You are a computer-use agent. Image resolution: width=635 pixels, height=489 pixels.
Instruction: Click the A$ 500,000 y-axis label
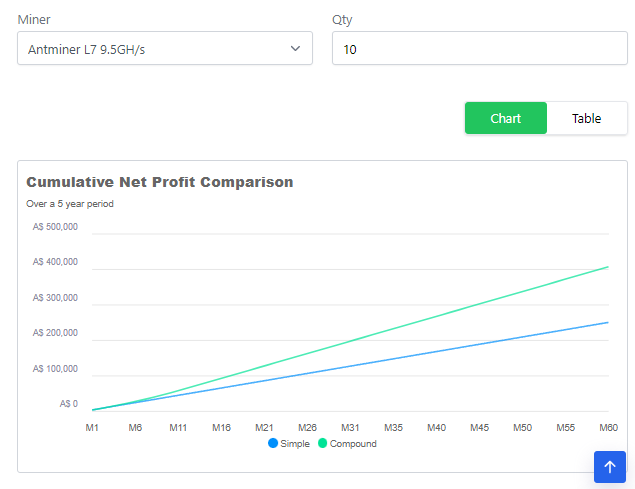point(55,227)
